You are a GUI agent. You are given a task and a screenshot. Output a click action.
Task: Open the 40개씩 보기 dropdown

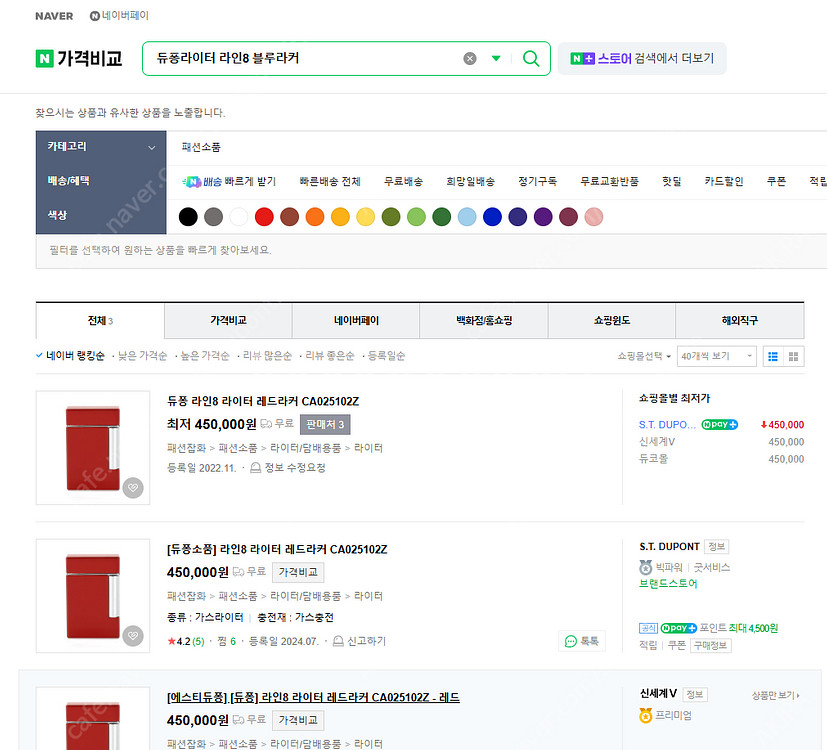716,357
